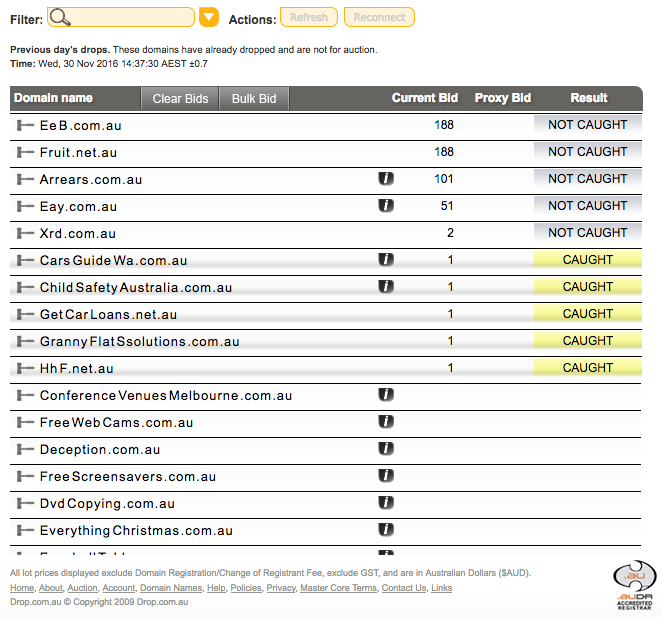Open info icon for DvdCopying.com.au
The image size is (662, 617).
coord(386,503)
